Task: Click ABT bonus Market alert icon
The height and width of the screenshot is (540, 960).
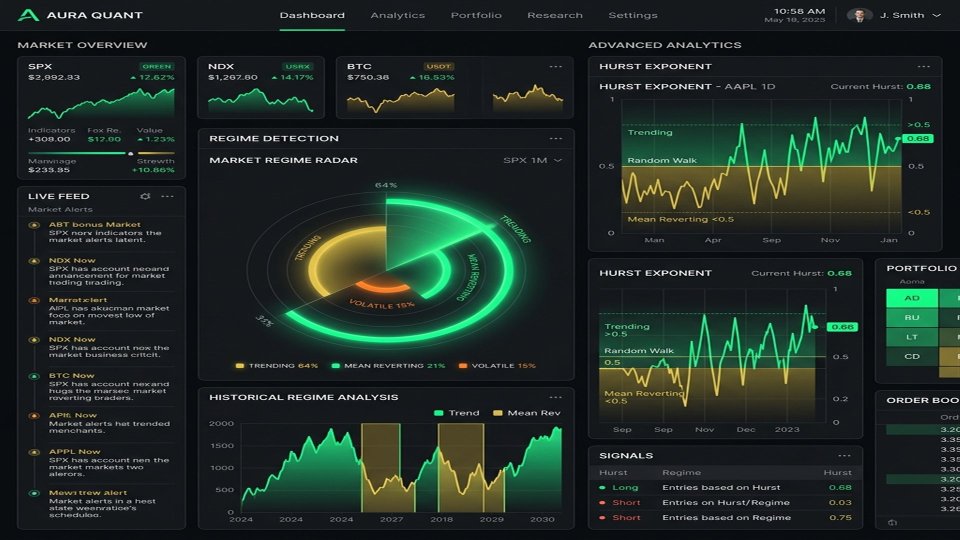Action: (x=34, y=225)
